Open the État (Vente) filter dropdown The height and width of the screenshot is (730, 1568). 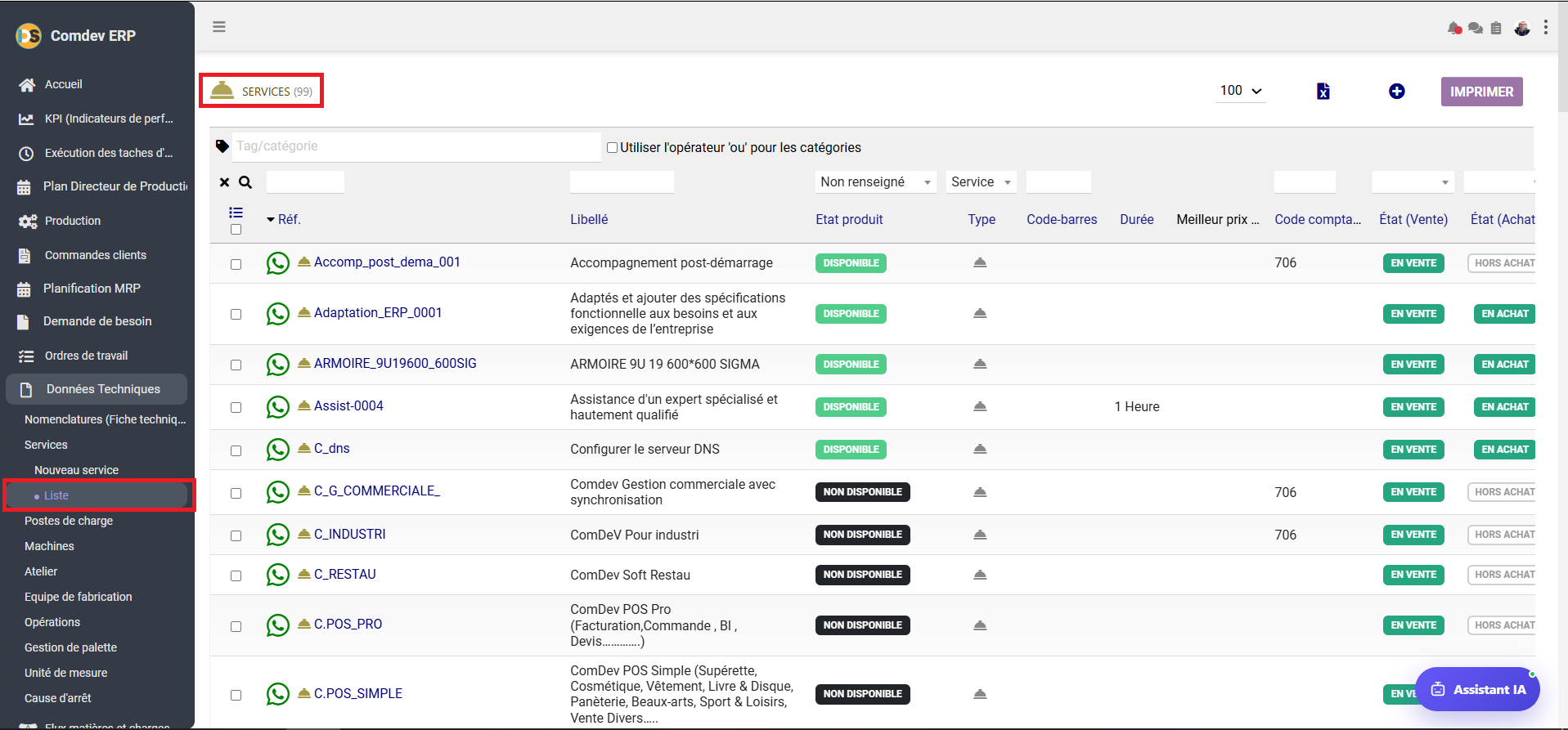[x=1413, y=182]
